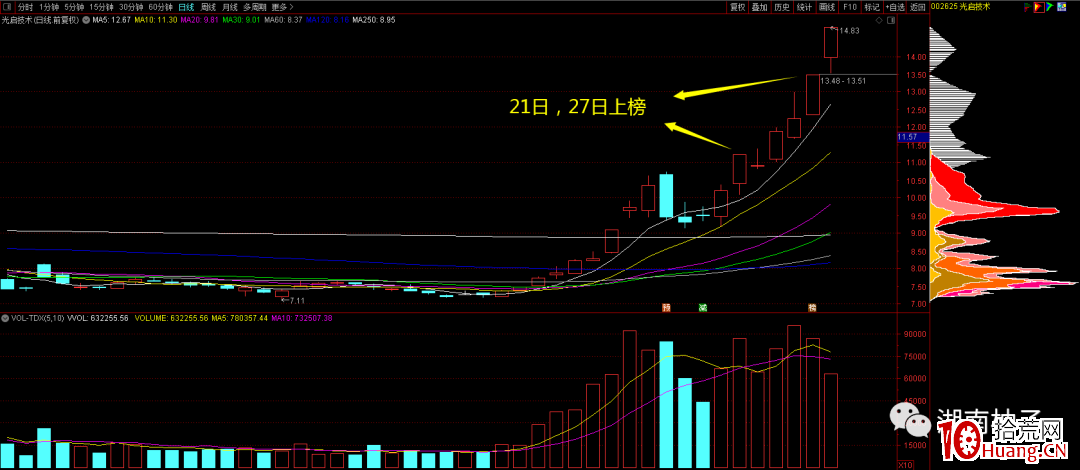The width and height of the screenshot is (1080, 470).
Task: Click the MA250: 8.95 indicator label
Action: coord(373,20)
